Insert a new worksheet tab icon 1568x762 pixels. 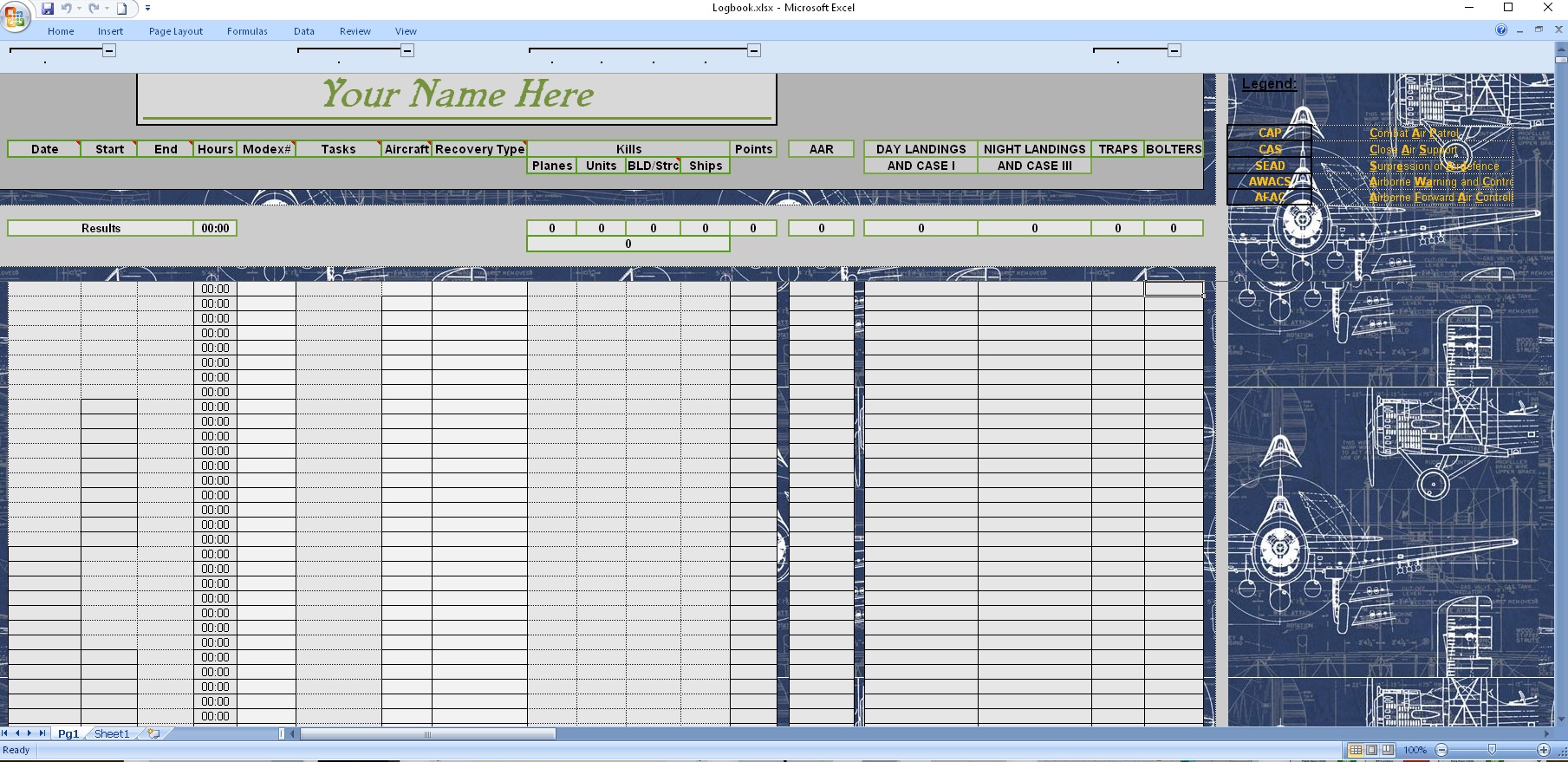pyautogui.click(x=153, y=733)
